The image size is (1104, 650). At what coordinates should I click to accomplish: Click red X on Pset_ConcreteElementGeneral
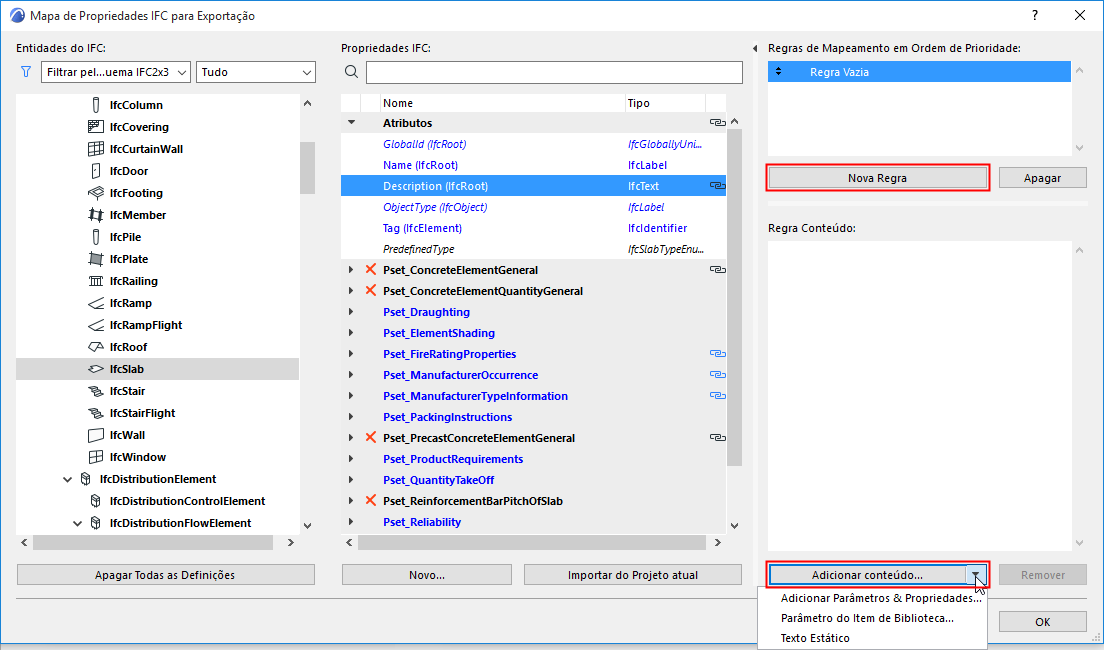tap(371, 270)
